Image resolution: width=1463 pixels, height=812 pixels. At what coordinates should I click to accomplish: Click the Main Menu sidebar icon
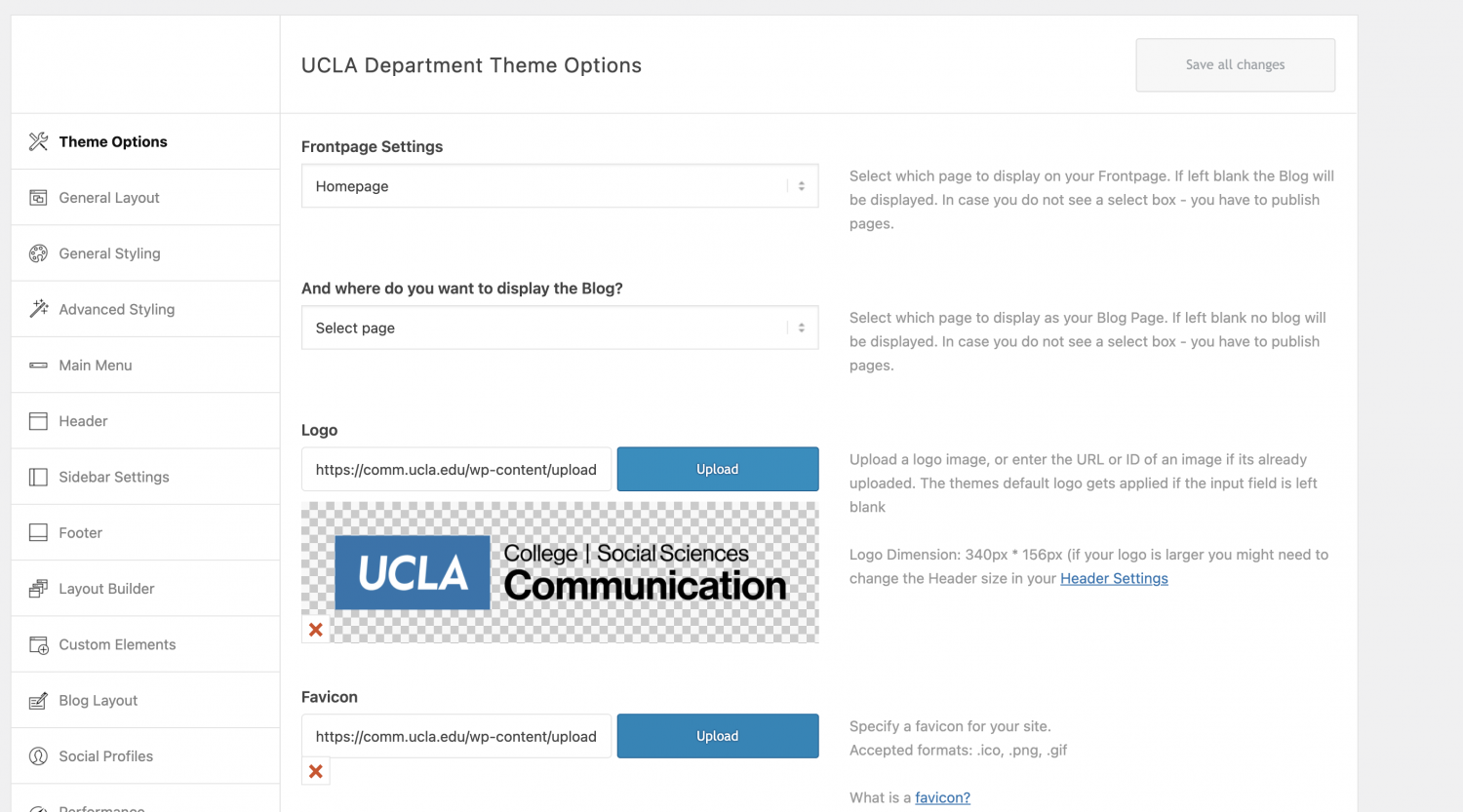click(x=37, y=365)
